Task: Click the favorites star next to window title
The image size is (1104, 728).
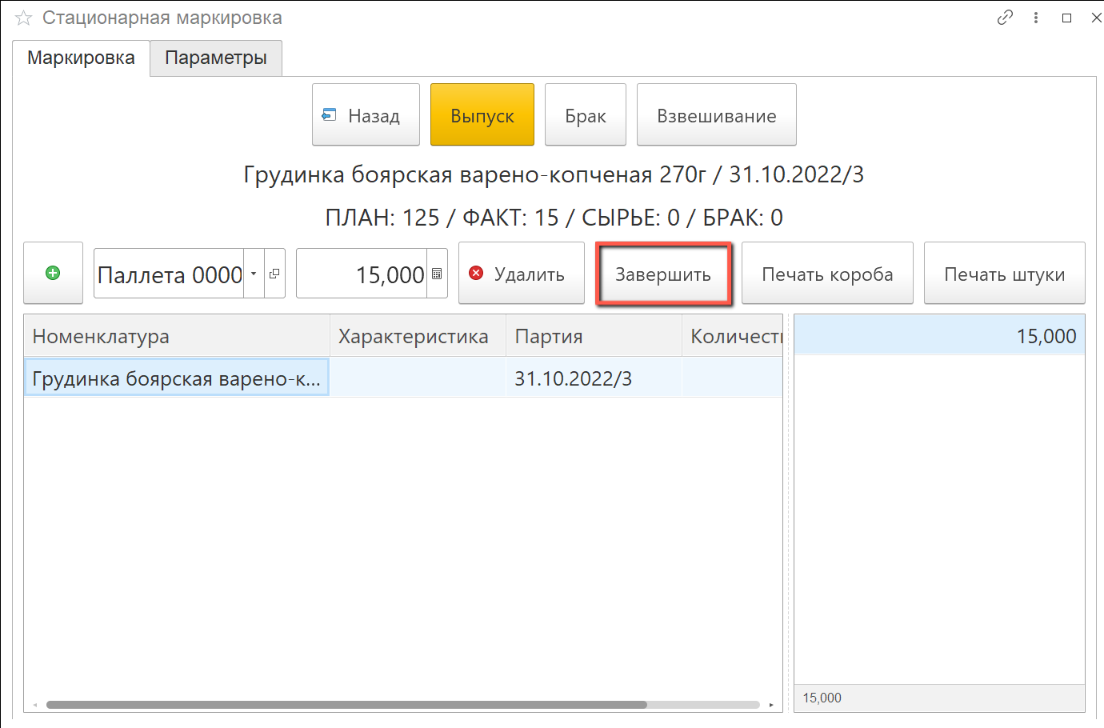Action: click(22, 18)
